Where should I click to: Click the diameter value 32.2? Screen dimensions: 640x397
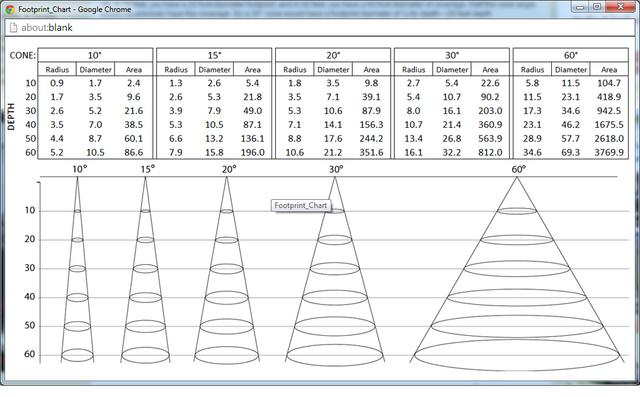[x=452, y=153]
